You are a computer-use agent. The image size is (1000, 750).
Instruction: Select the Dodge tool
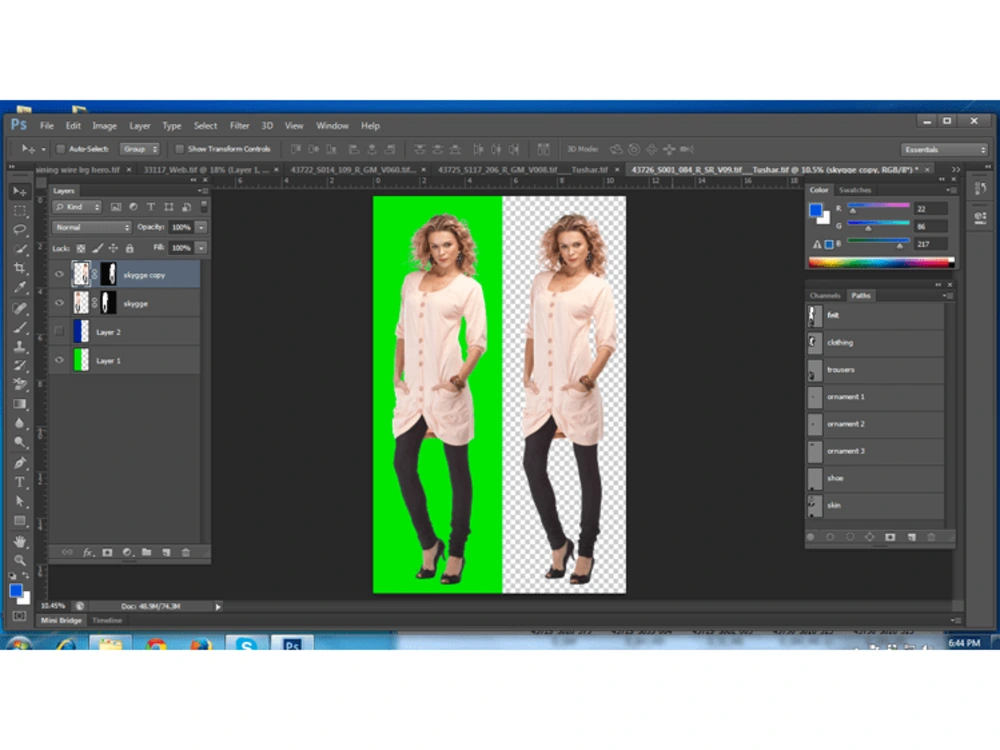[x=20, y=442]
